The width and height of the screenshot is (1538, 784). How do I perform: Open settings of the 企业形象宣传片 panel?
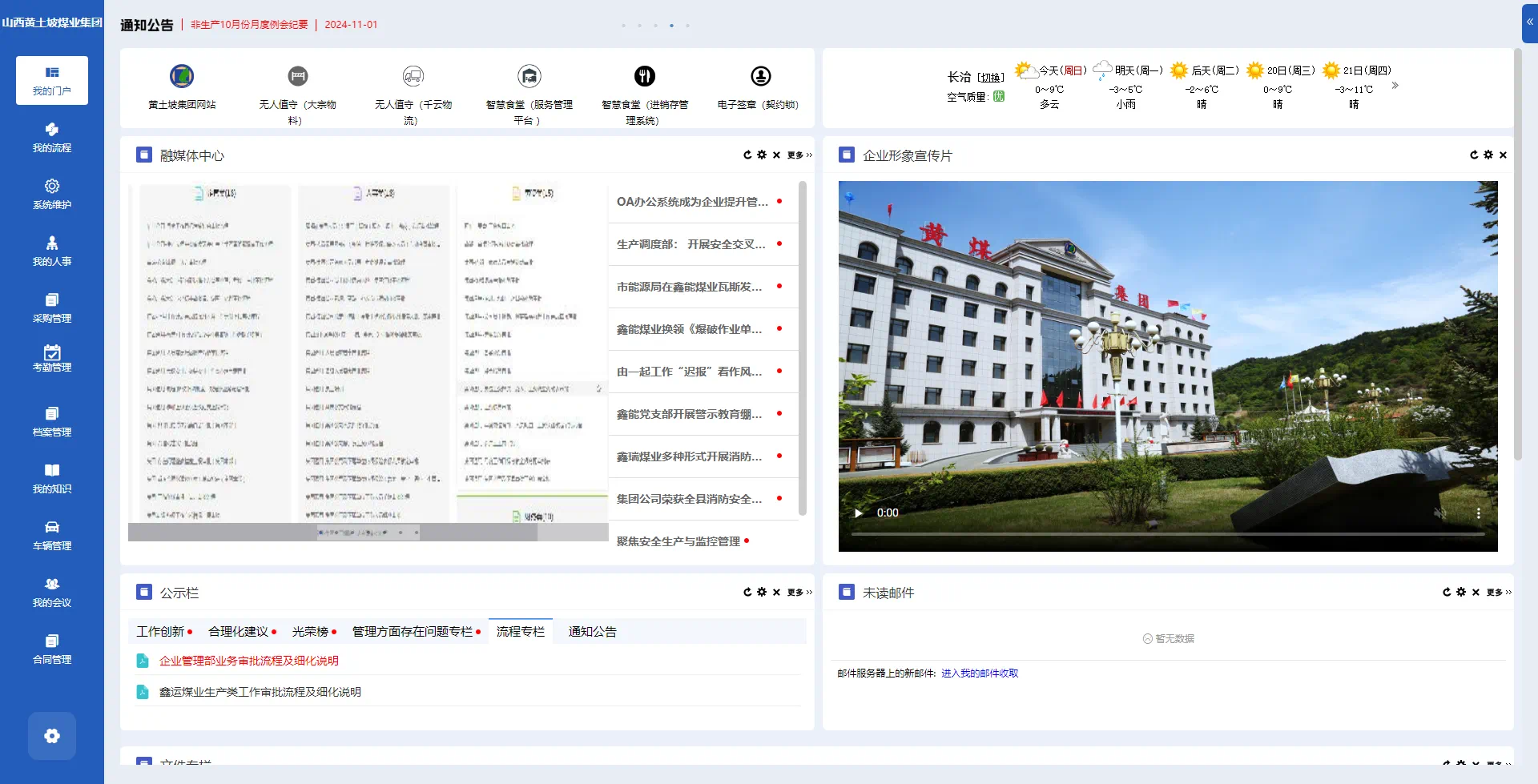(1488, 155)
